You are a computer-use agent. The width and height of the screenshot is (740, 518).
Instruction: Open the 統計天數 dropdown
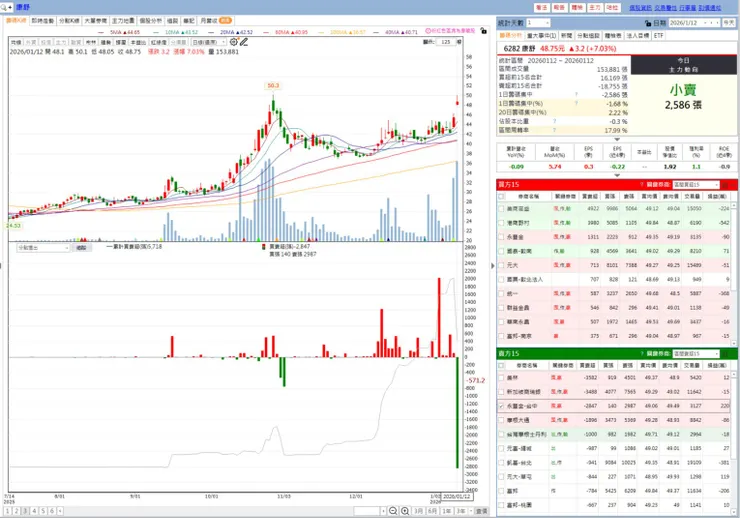[538, 23]
